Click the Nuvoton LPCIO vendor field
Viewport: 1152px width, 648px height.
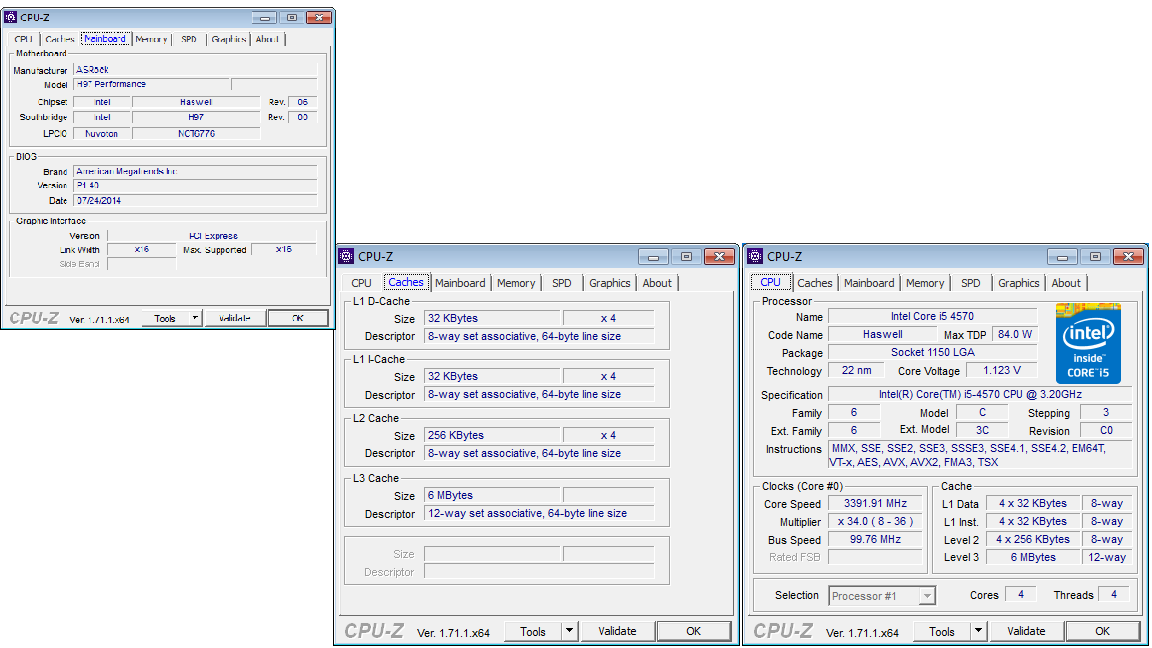[101, 134]
